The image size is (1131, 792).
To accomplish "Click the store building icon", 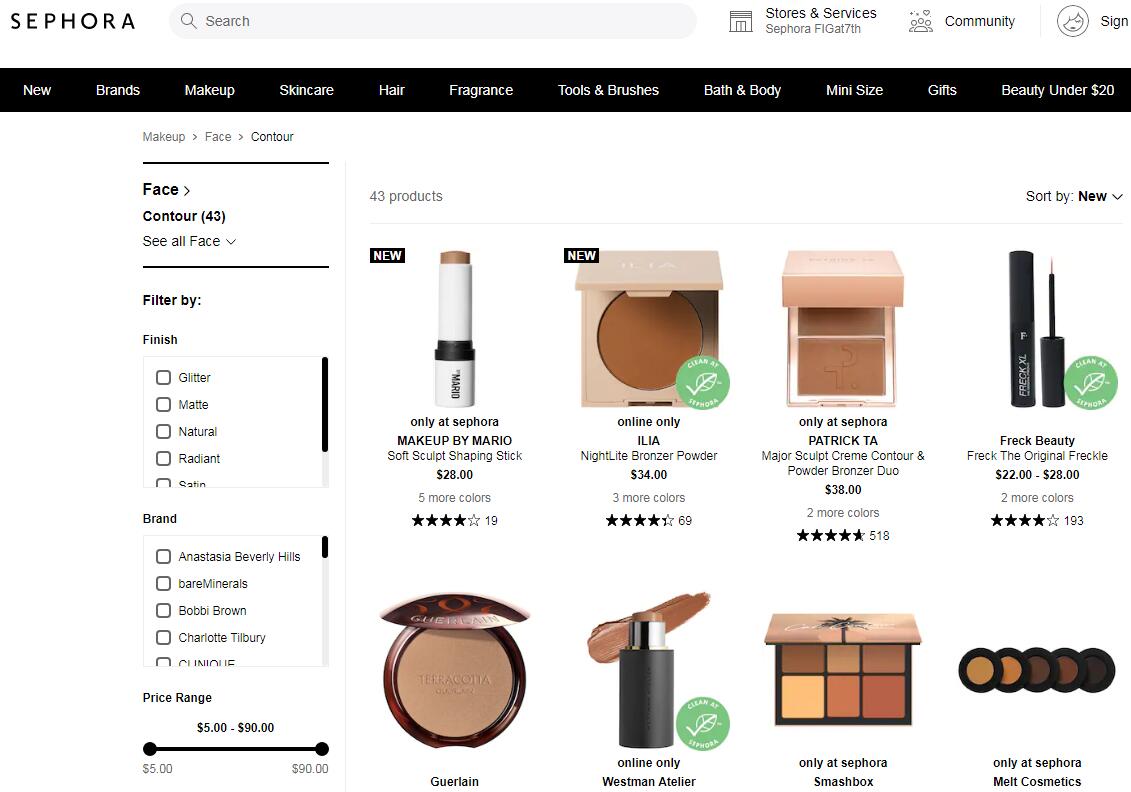I will [741, 22].
